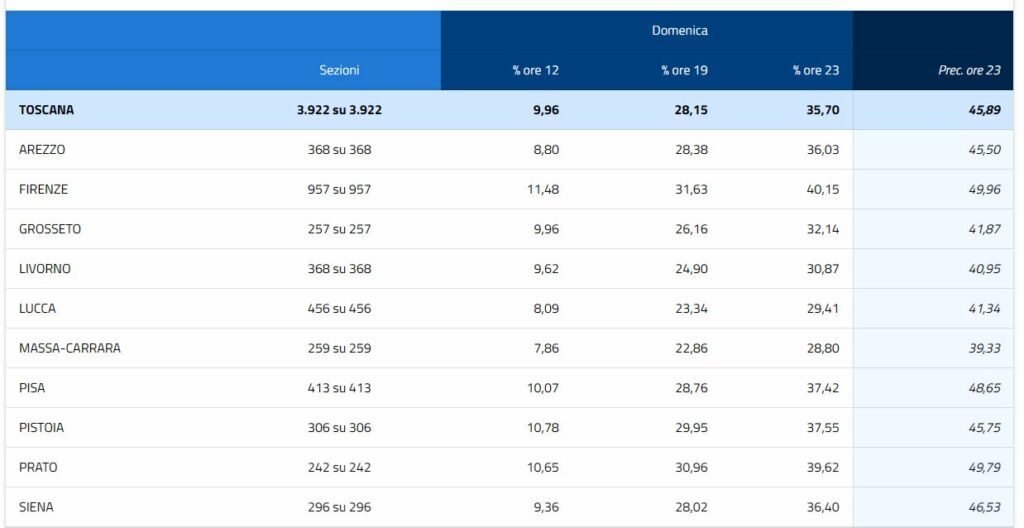
Task: Click Toscana's 3.922 su 3.922 sections cell
Action: [x=339, y=110]
